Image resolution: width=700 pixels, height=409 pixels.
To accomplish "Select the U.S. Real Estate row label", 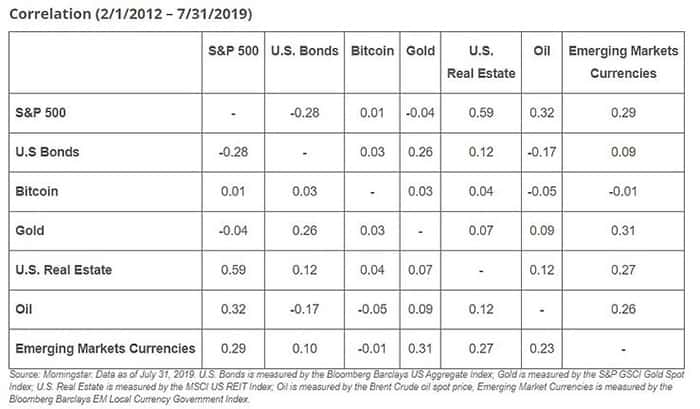I will point(63,270).
